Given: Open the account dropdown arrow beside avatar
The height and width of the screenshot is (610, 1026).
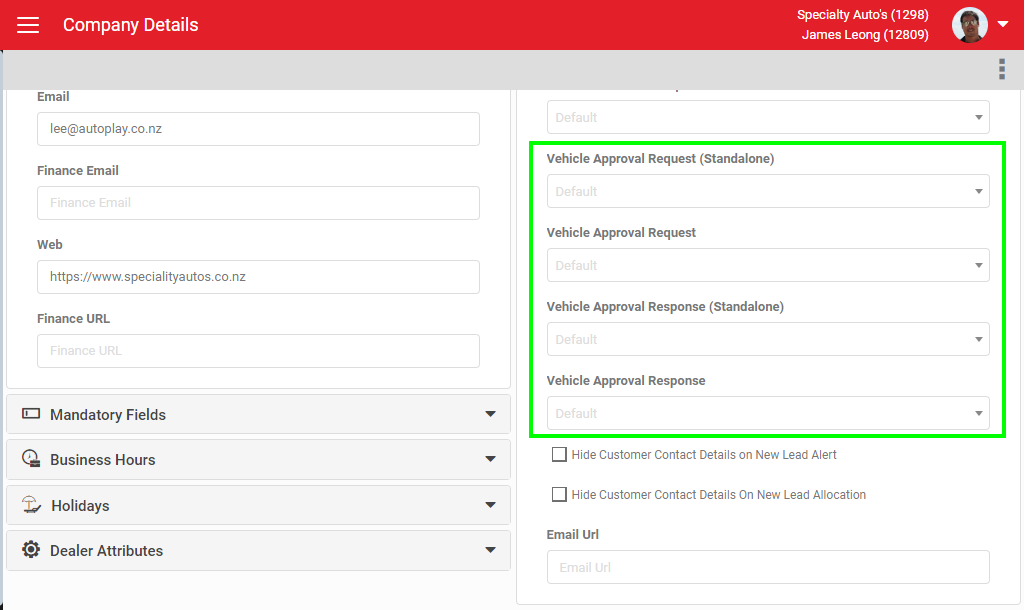Looking at the screenshot, I should (1003, 25).
